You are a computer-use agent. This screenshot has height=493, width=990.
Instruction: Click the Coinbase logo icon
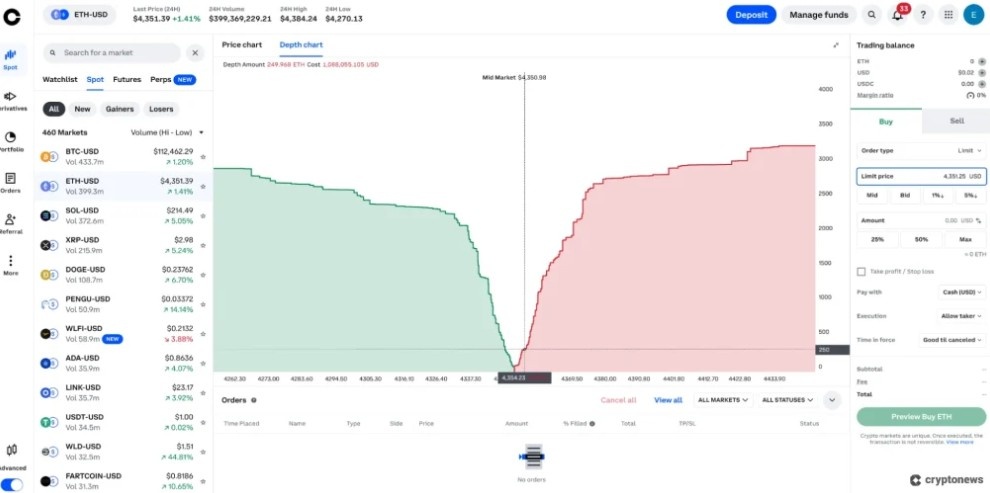(11, 17)
